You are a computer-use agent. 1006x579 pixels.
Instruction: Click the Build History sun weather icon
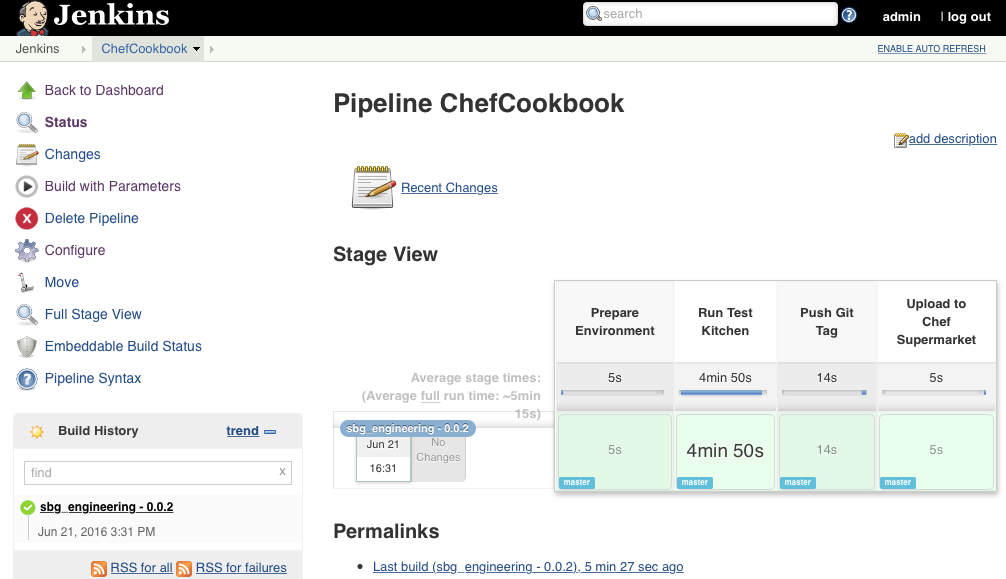tap(37, 431)
